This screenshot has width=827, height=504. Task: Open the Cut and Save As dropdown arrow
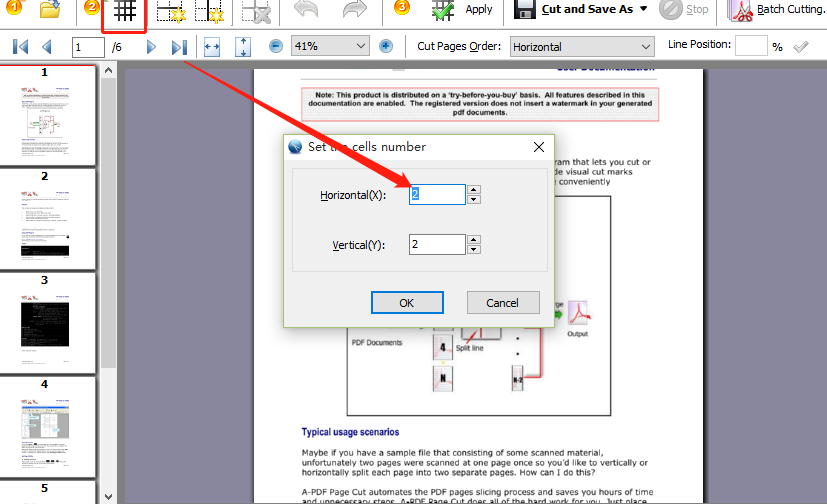pyautogui.click(x=643, y=9)
